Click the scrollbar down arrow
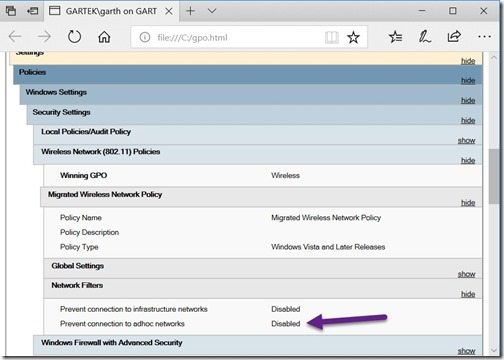The height and width of the screenshot is (360, 504). pyautogui.click(x=494, y=350)
